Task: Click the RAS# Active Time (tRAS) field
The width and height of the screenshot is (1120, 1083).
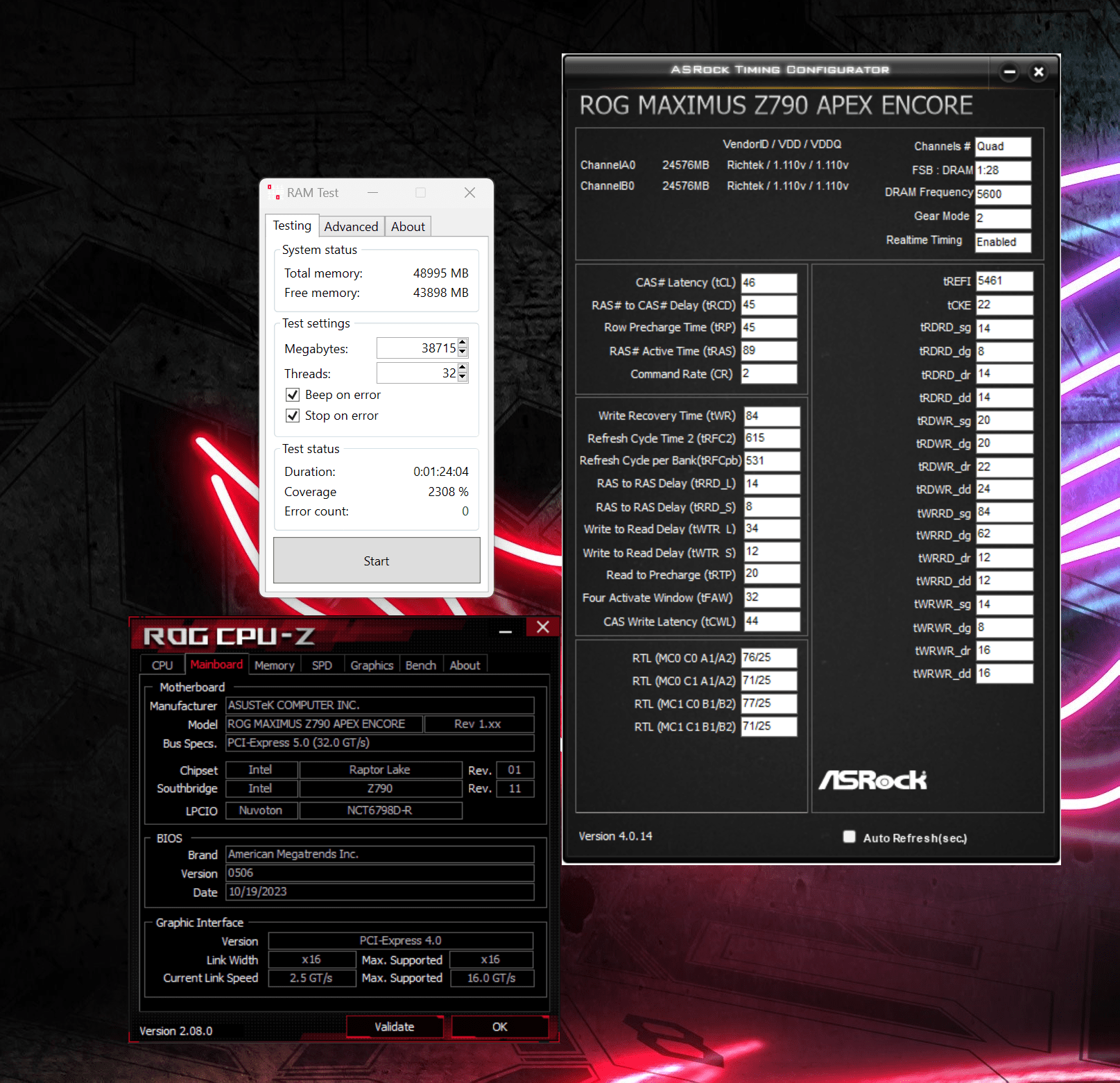Action: click(769, 351)
